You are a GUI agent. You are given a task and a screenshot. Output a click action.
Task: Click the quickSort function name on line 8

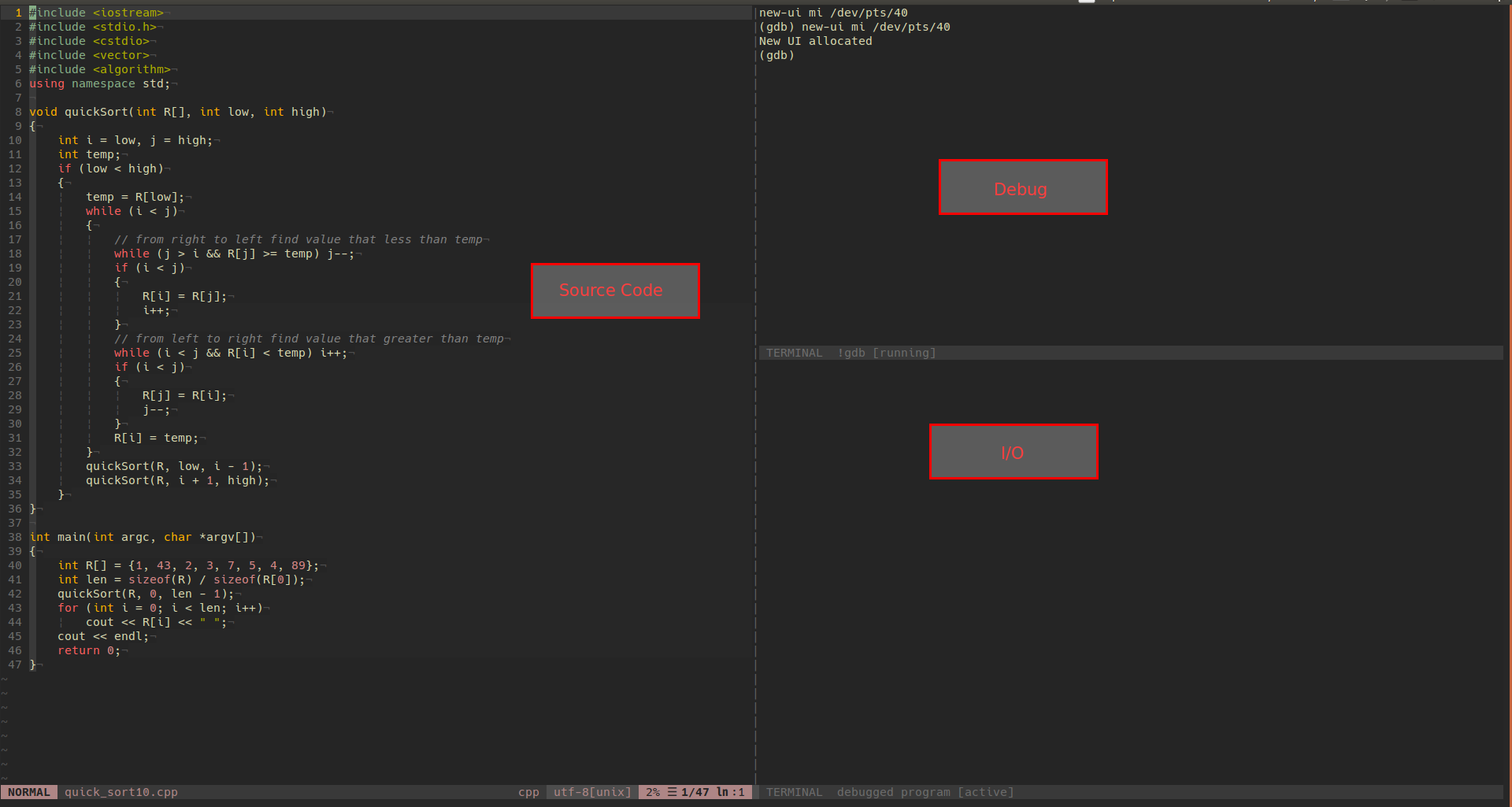[x=95, y=112]
